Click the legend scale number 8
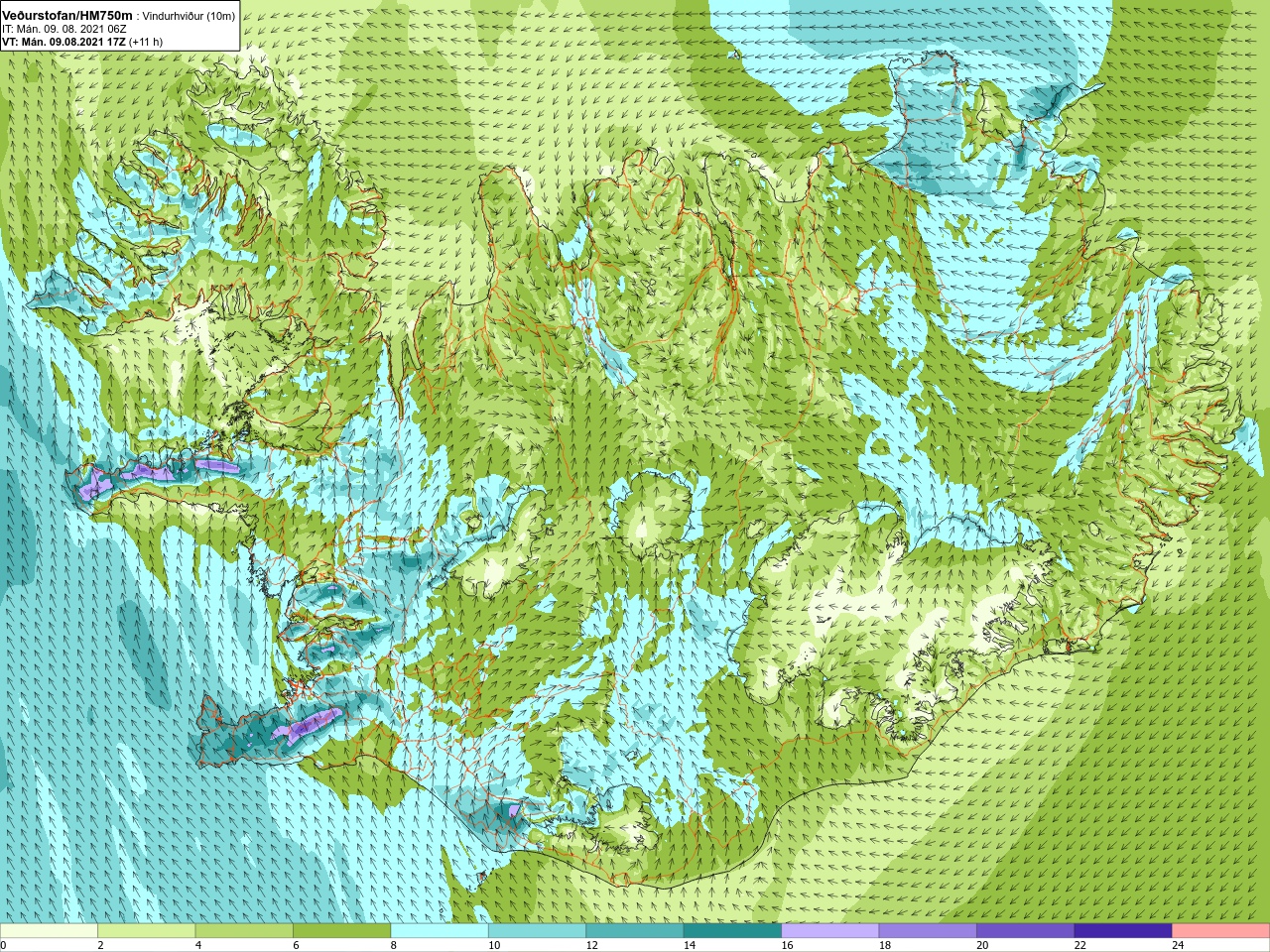This screenshot has height=952, width=1270. click(x=394, y=945)
